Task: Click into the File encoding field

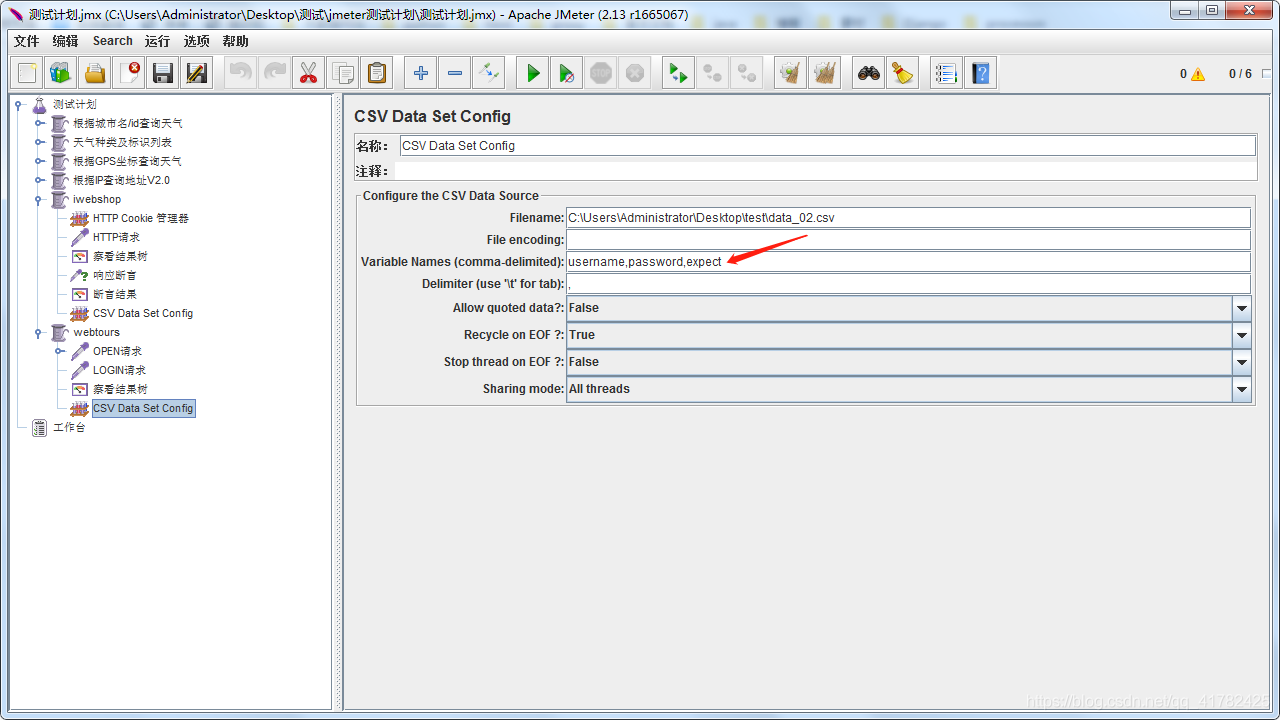Action: point(908,239)
